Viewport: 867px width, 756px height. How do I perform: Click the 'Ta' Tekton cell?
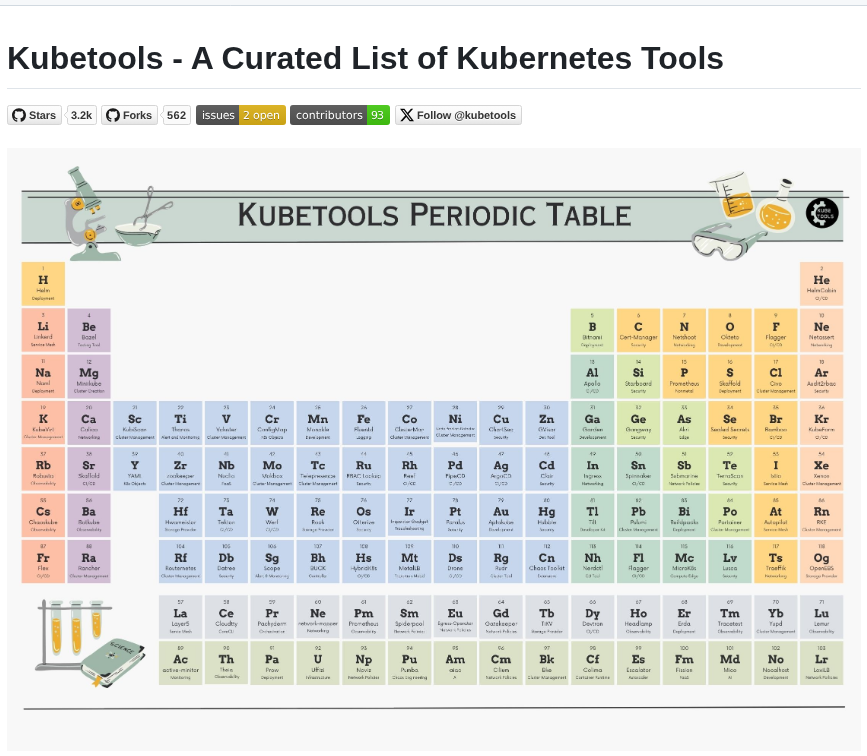click(226, 515)
